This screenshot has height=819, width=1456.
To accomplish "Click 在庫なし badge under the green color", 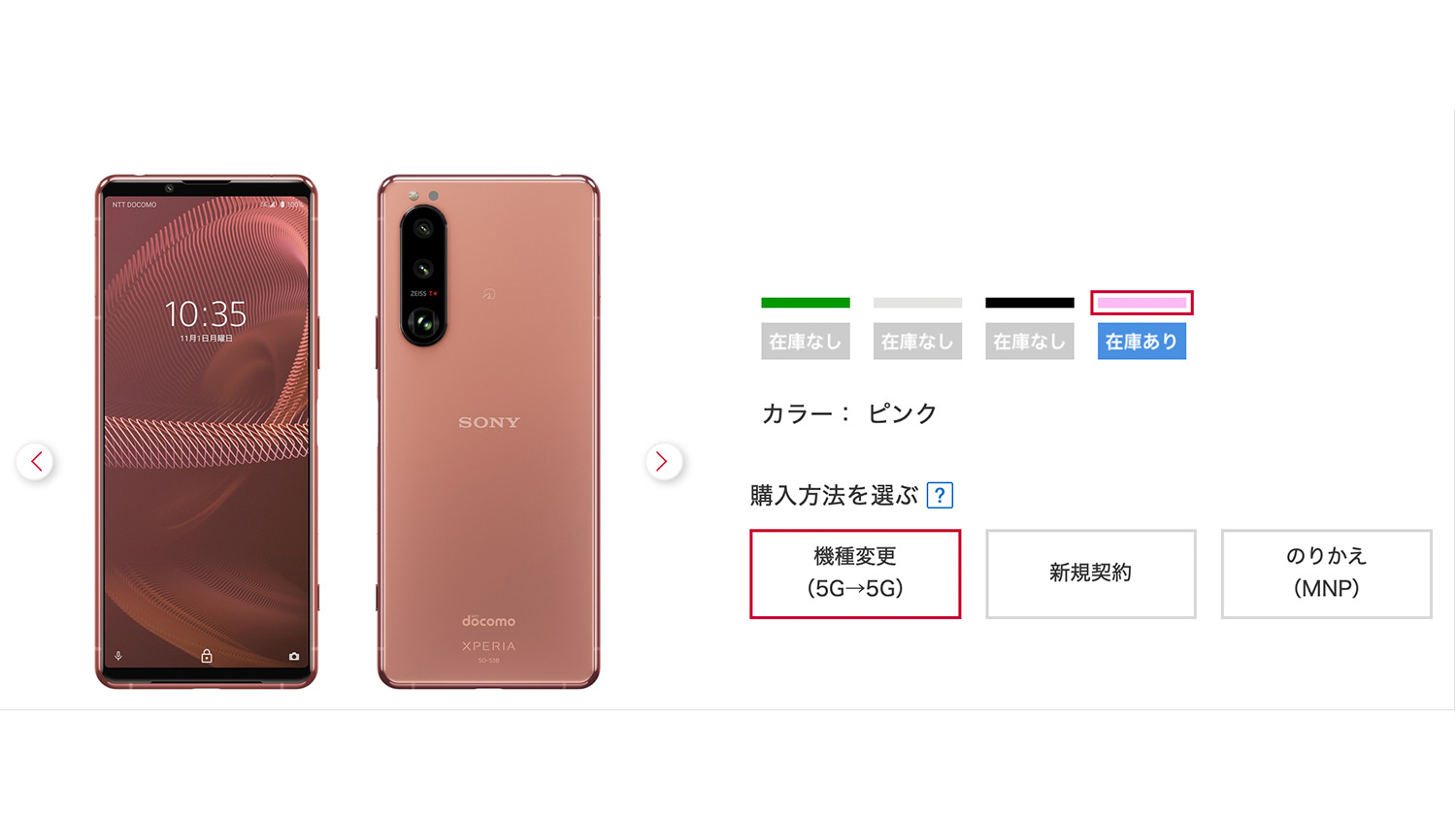I will pyautogui.click(x=806, y=342).
